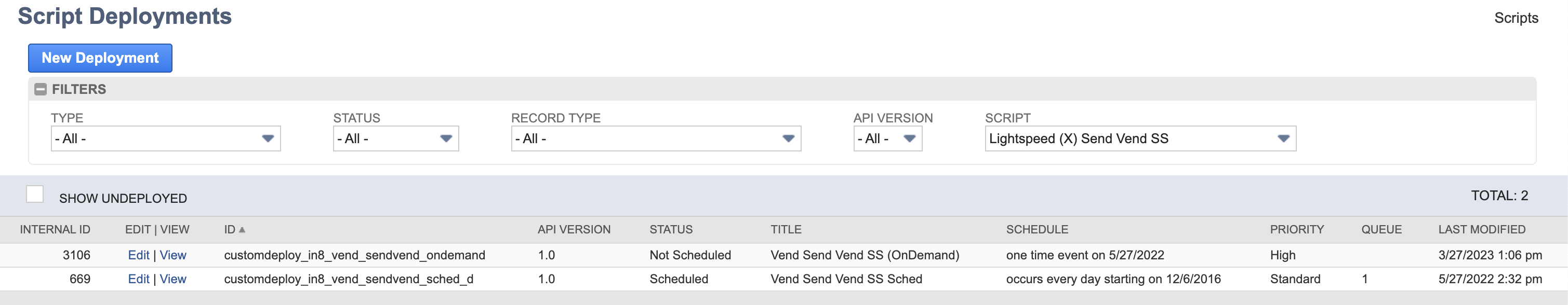Open the Type filter dropdown arrow
Image resolution: width=1568 pixels, height=305 pixels.
tap(269, 138)
